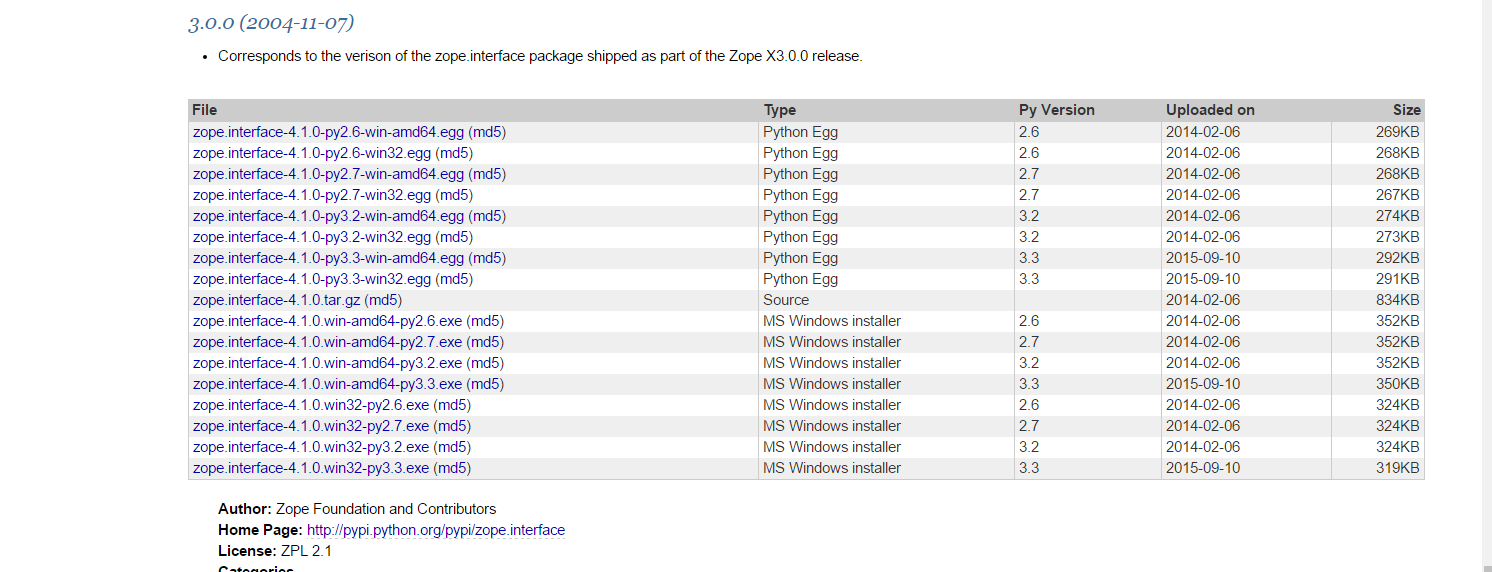The width and height of the screenshot is (1492, 572).
Task: View md5 of win-amd64-py2.6.exe
Action: (x=485, y=321)
